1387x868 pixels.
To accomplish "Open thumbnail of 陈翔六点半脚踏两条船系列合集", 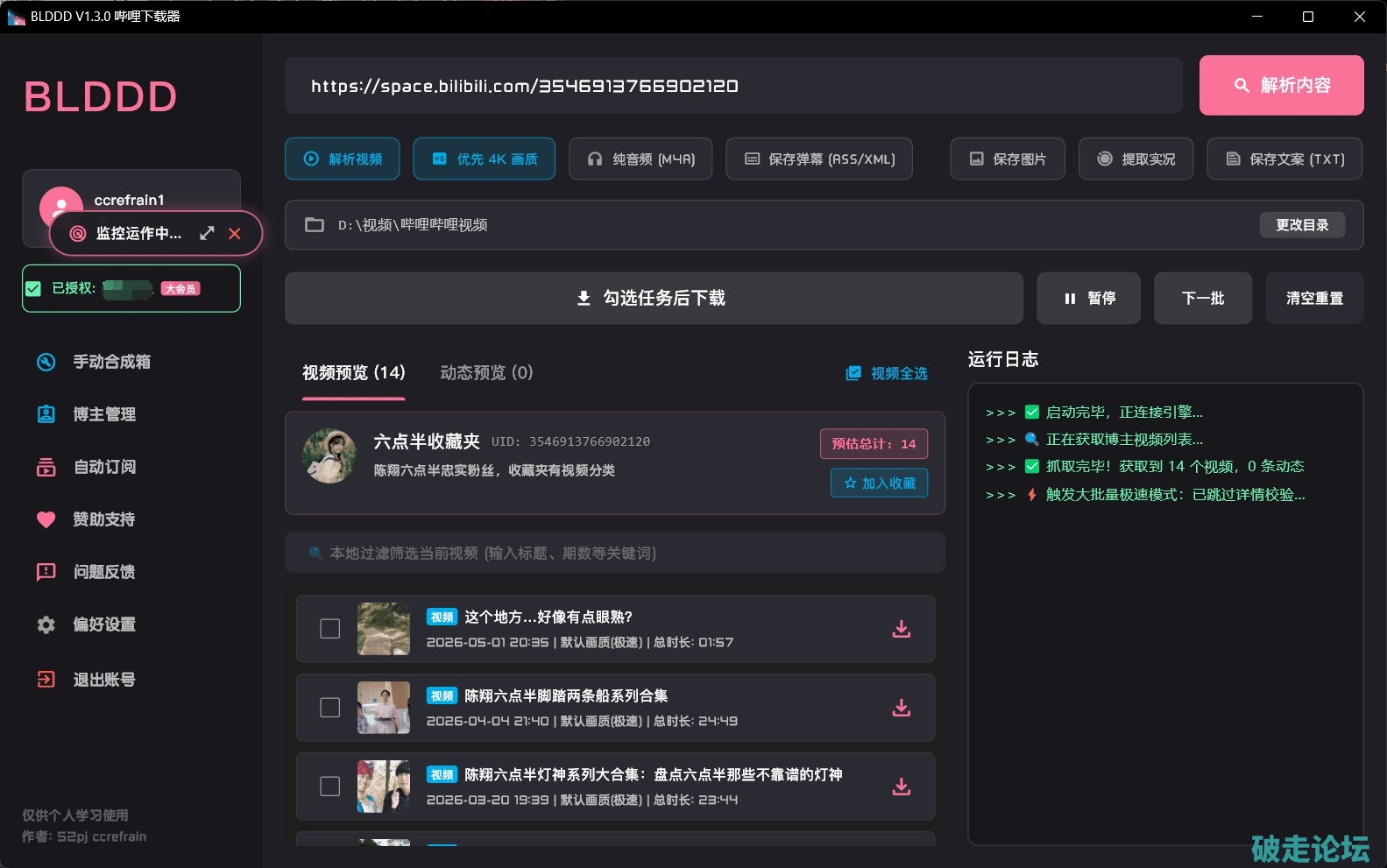I will (384, 708).
